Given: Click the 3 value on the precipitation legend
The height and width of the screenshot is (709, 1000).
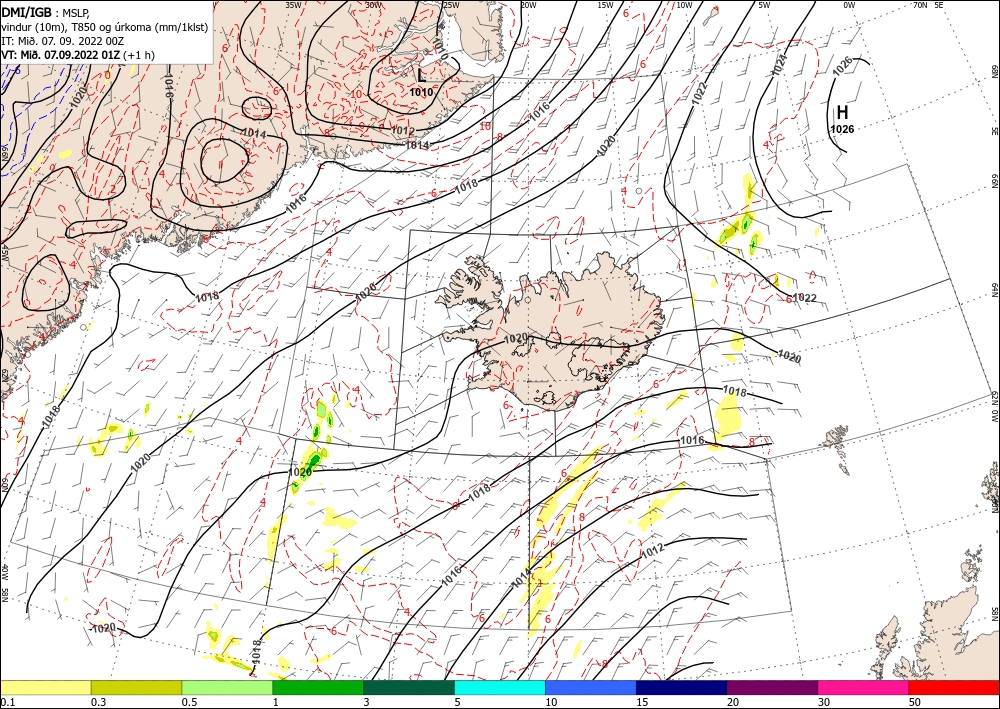Looking at the screenshot, I should (367, 702).
